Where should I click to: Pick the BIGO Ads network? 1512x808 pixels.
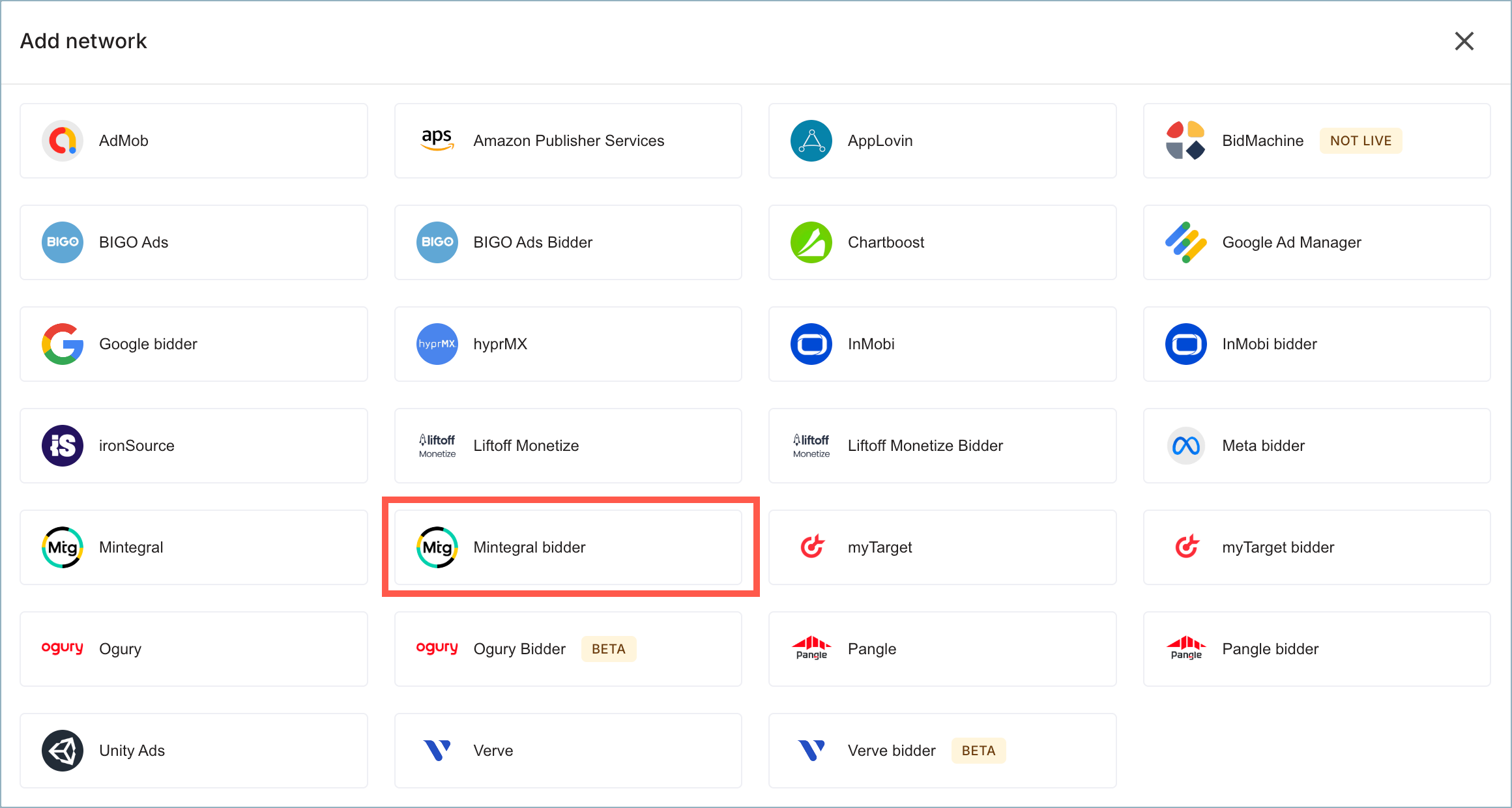coord(194,242)
